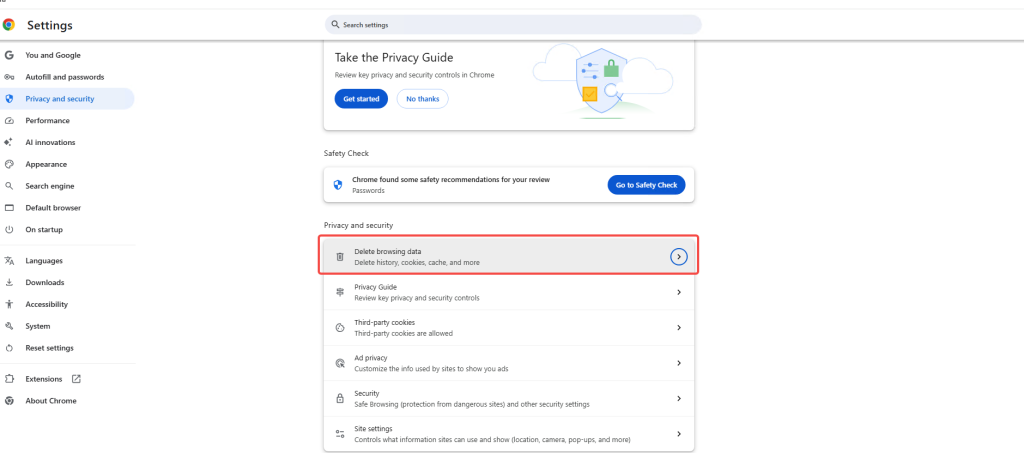
Task: Click the Ad privacy icon
Action: coord(340,363)
